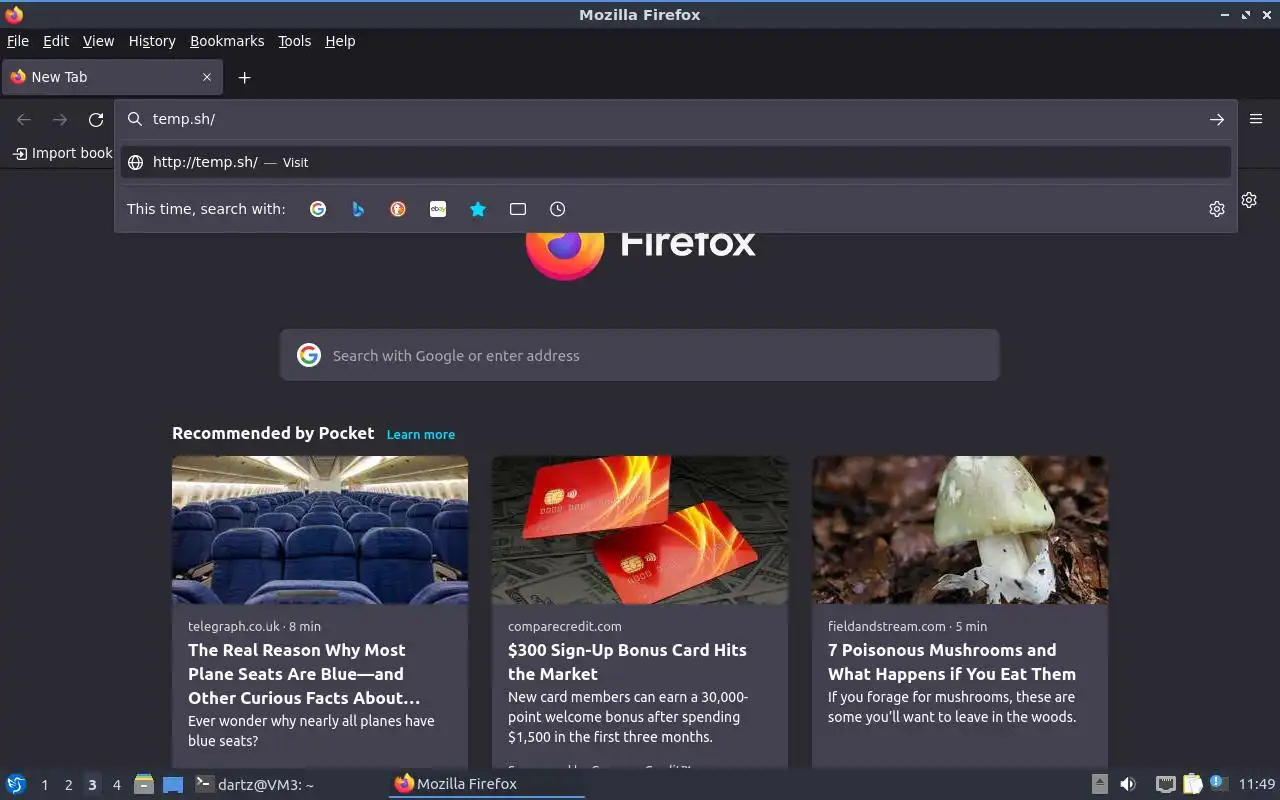Search this time with Bing icon
This screenshot has width=1280, height=800.
[358, 209]
